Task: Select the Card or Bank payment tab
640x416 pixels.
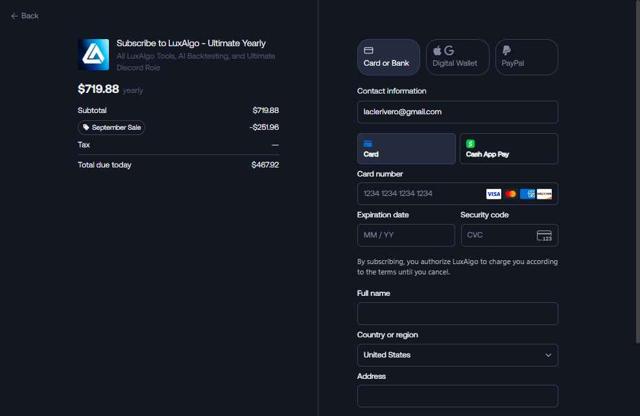Action: tap(388, 57)
